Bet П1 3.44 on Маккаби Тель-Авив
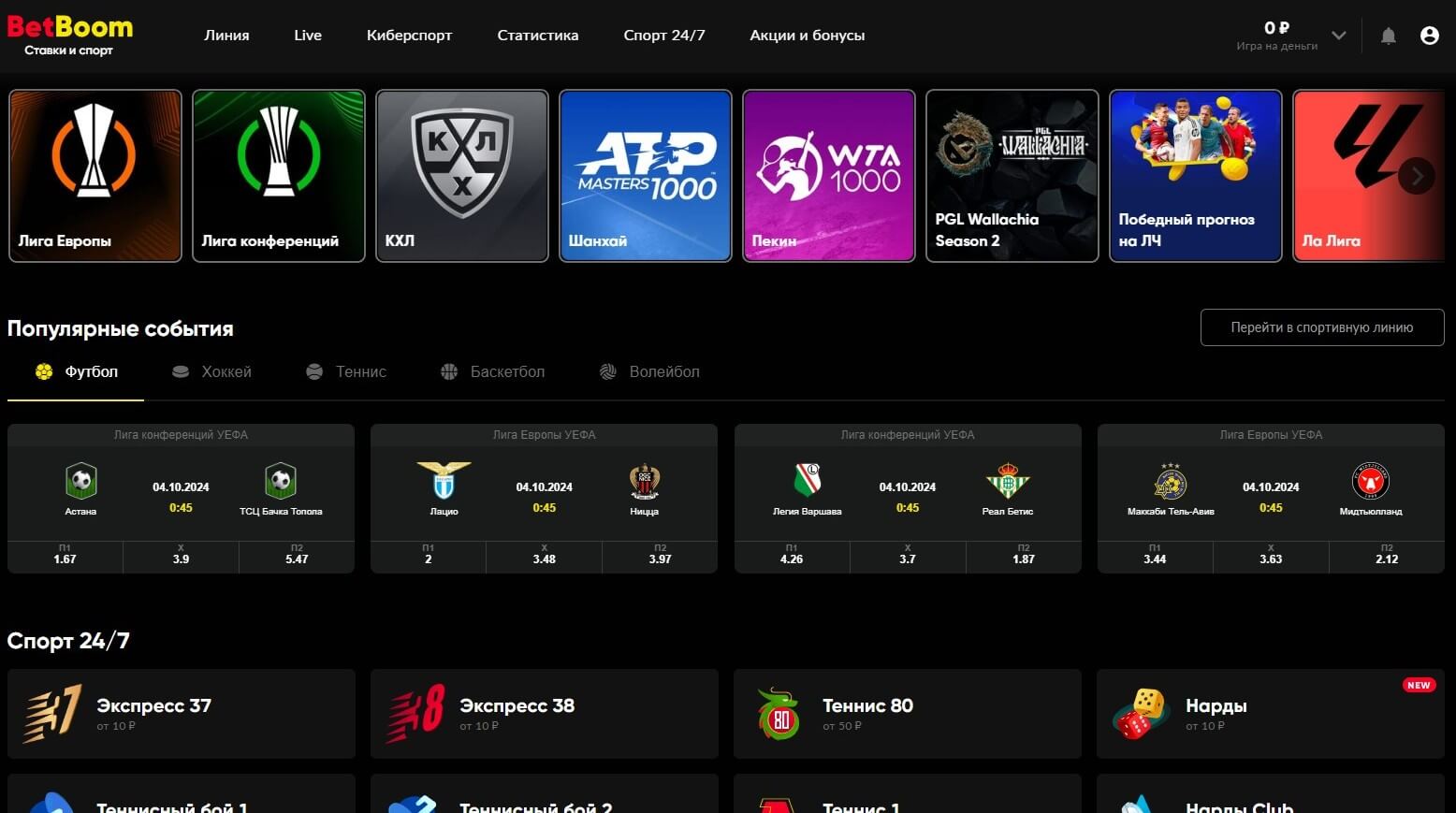This screenshot has width=1456, height=813. tap(1155, 556)
